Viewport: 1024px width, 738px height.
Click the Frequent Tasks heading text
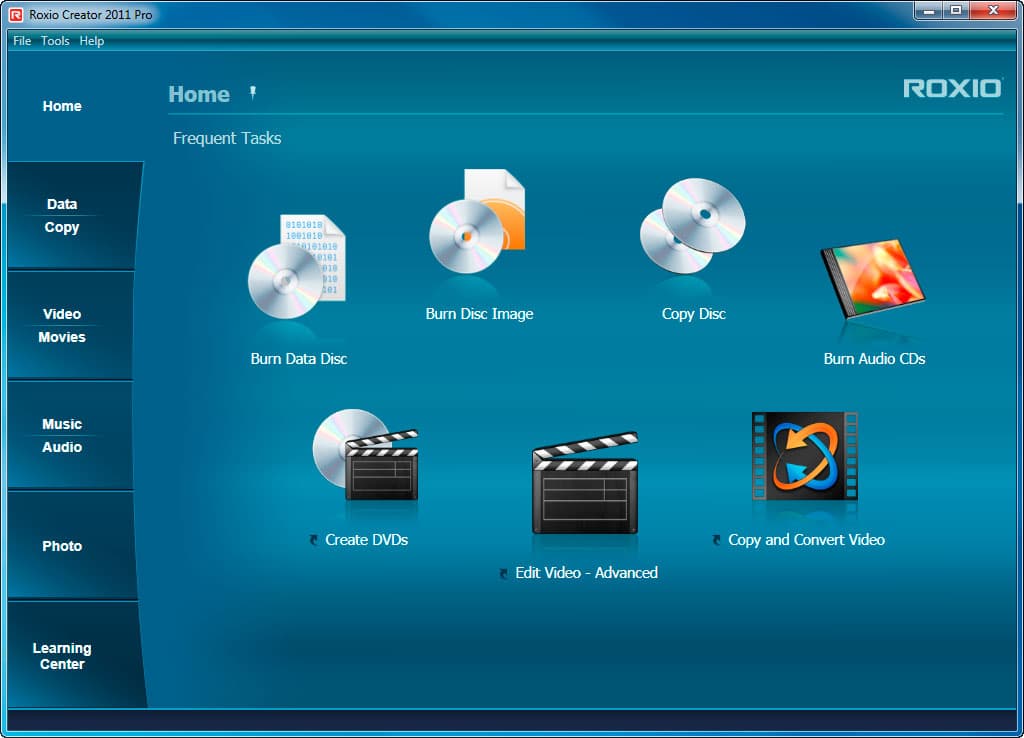[227, 138]
